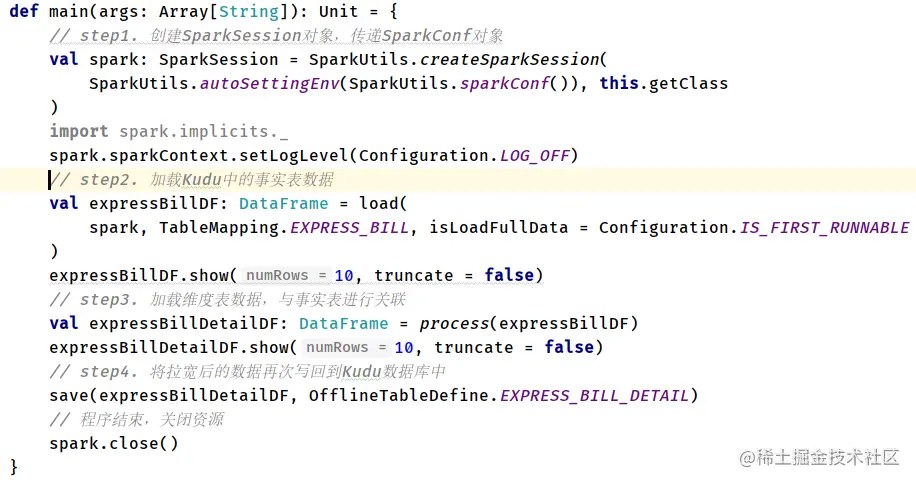Click 'load(' function call

tap(383, 203)
